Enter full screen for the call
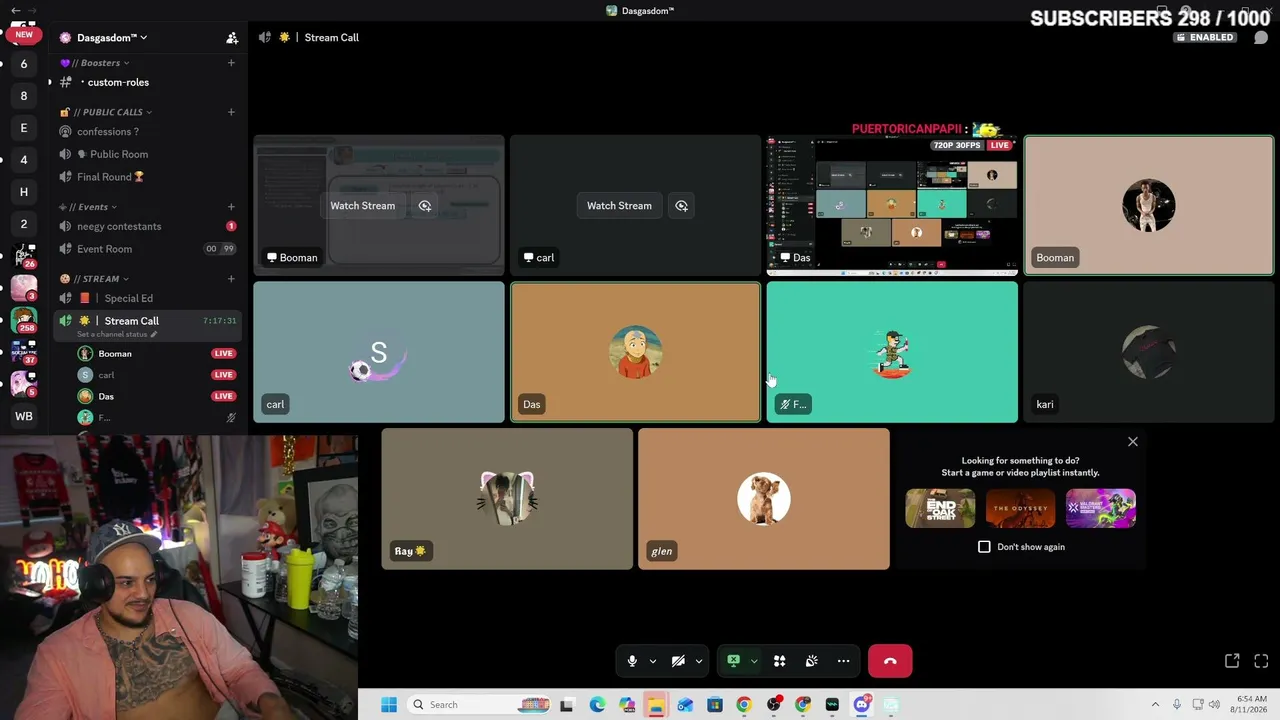The height and width of the screenshot is (720, 1280). [x=1261, y=661]
